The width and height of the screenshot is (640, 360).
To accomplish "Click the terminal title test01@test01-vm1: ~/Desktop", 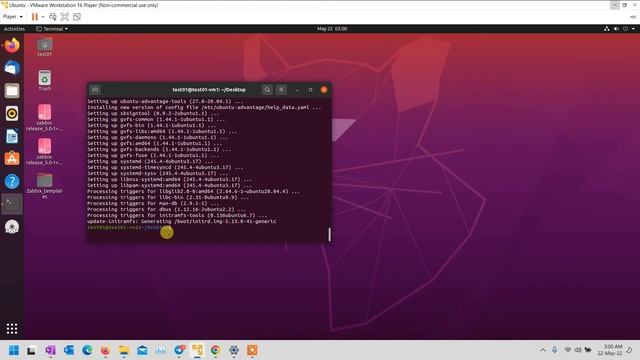I will pyautogui.click(x=209, y=90).
